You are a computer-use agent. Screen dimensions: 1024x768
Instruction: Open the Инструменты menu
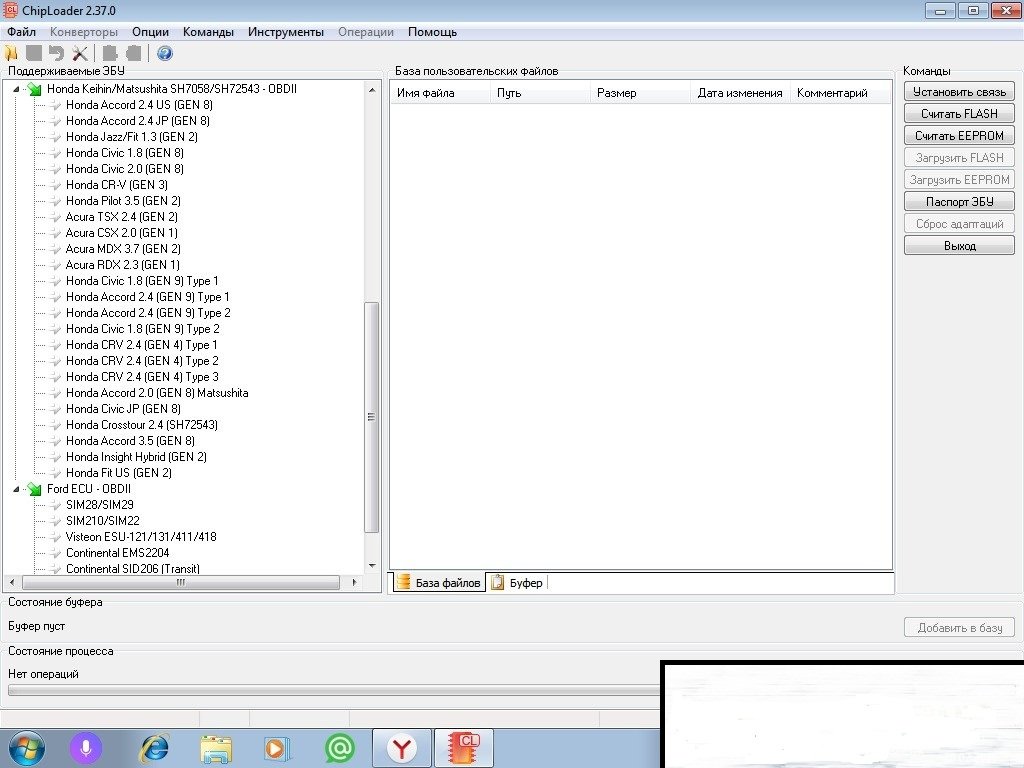(x=286, y=32)
